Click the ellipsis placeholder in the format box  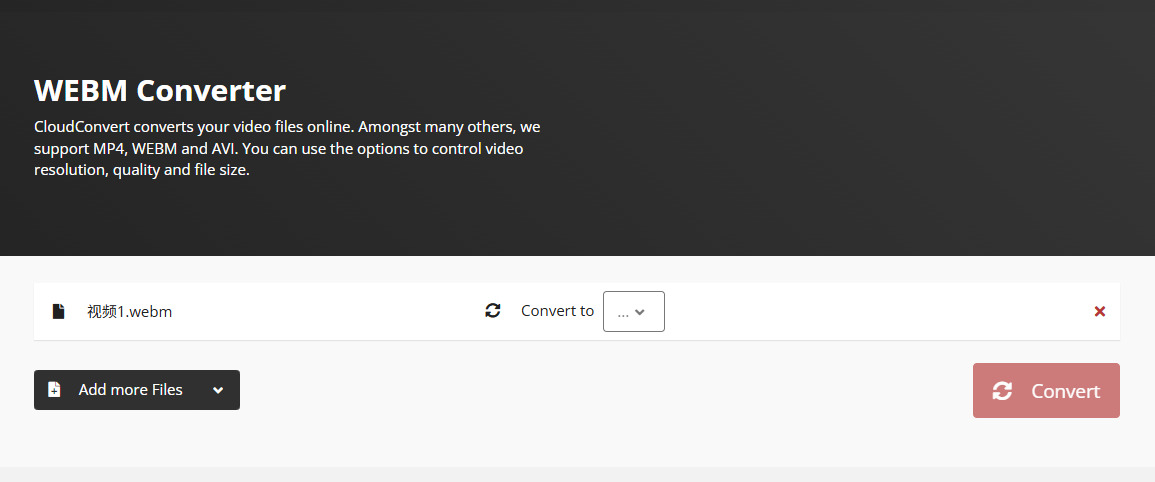[623, 312]
